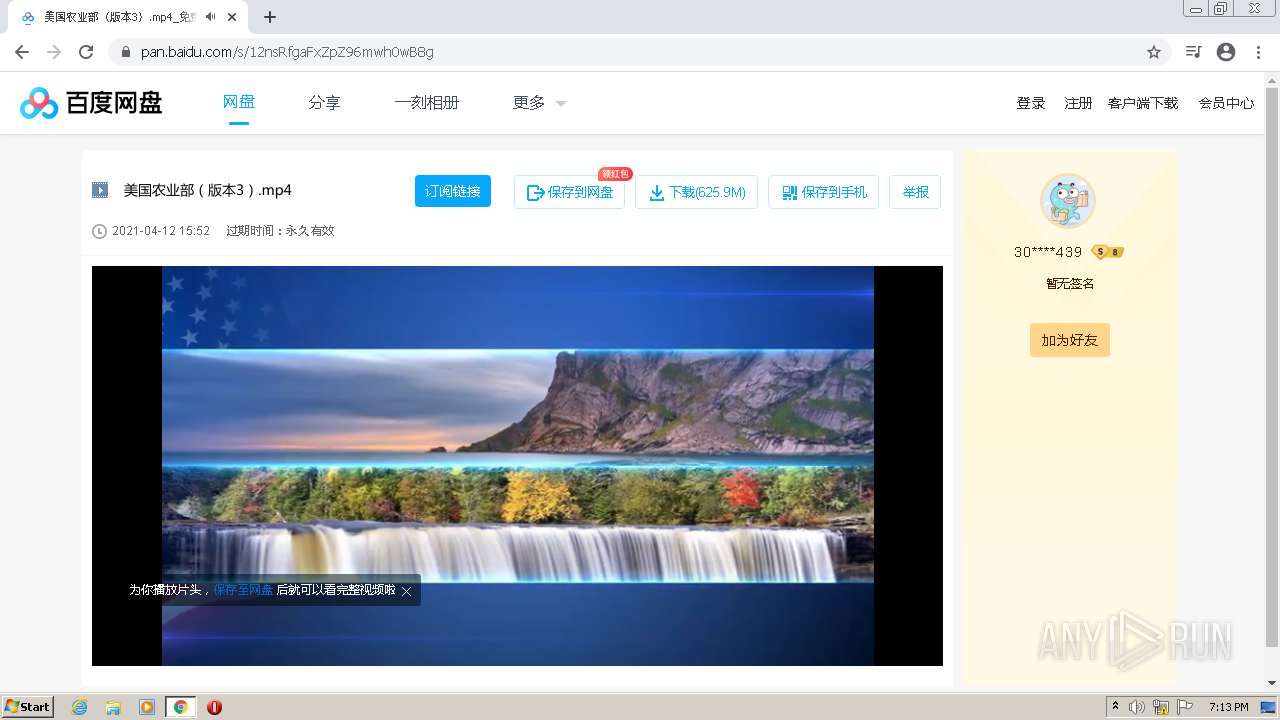Click the 举报 button
Image resolution: width=1280 pixels, height=720 pixels.
(x=915, y=192)
